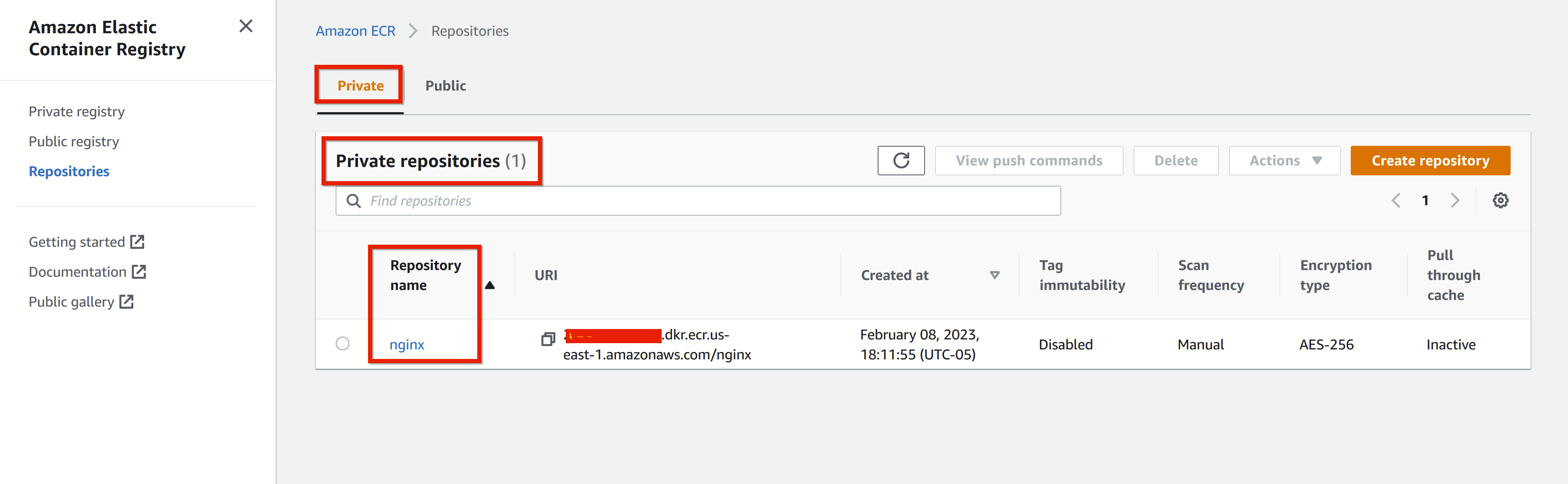Focus the Find repositories search field
This screenshot has height=484, width=1568.
click(x=697, y=201)
